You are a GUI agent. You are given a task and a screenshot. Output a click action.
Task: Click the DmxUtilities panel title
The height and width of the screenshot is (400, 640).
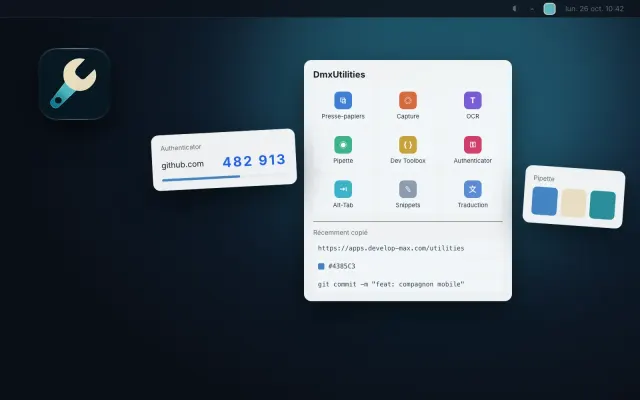pyautogui.click(x=339, y=75)
